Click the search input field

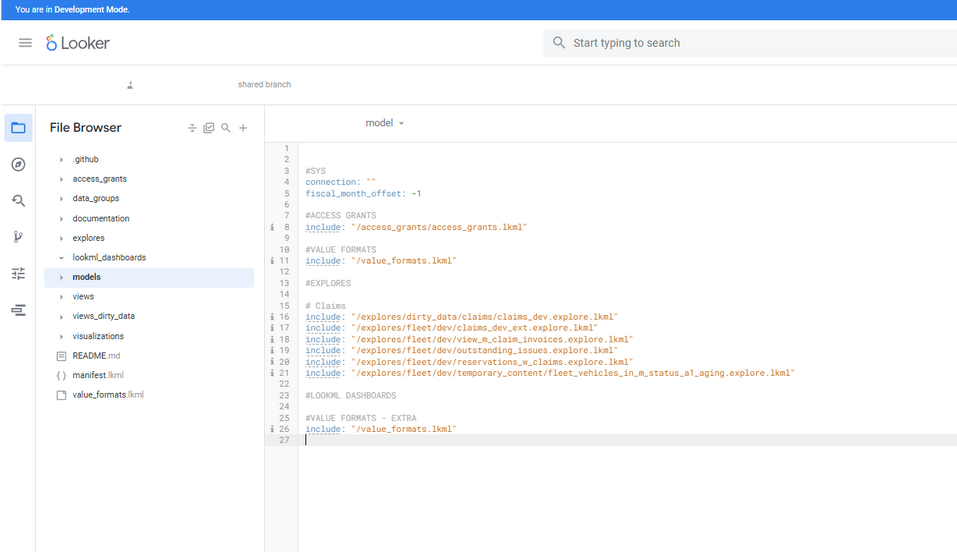749,43
